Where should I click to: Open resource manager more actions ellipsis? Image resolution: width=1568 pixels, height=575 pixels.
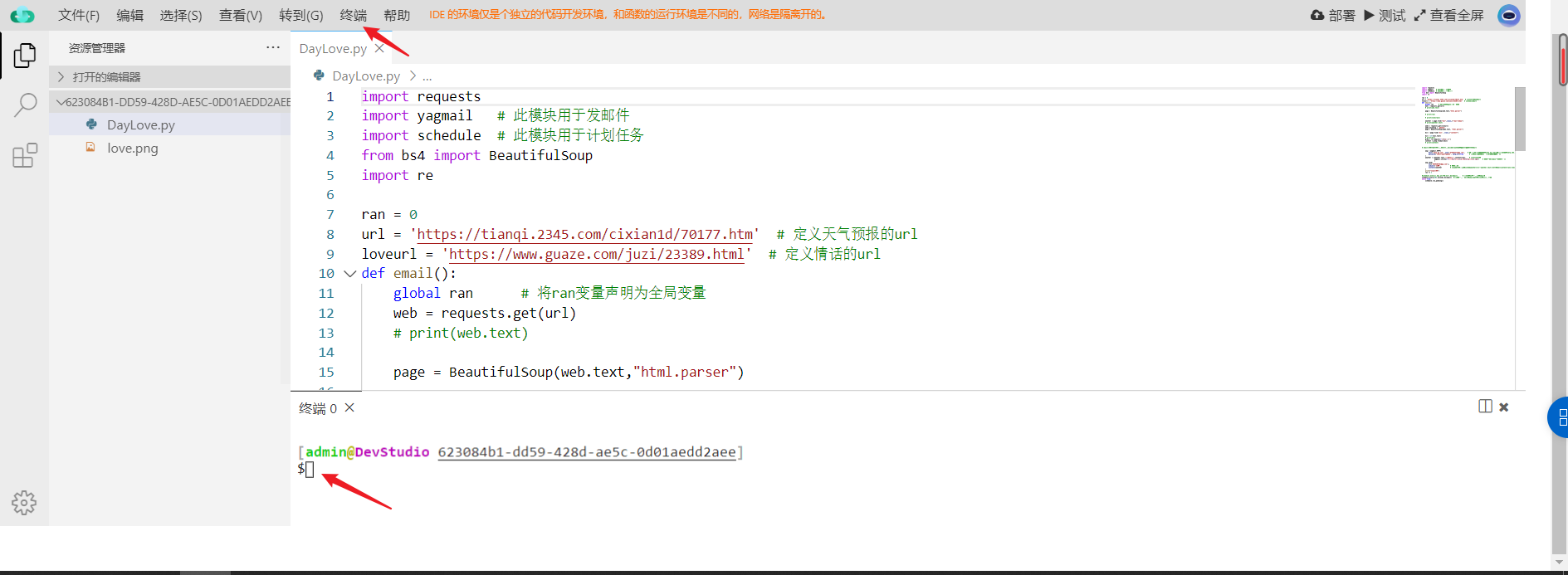coord(273,47)
